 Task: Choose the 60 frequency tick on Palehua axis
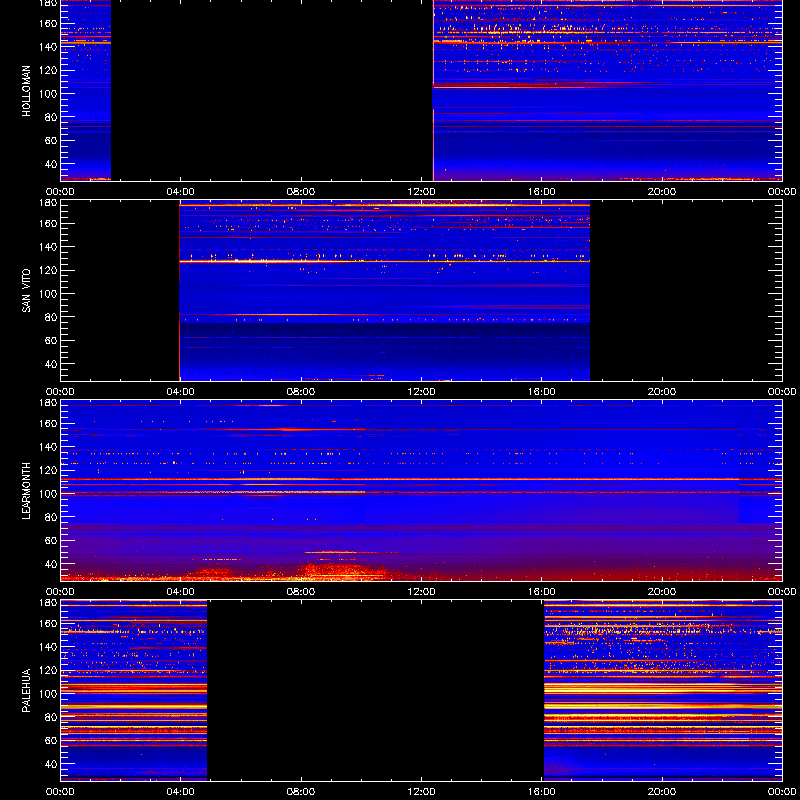pyautogui.click(x=53, y=741)
